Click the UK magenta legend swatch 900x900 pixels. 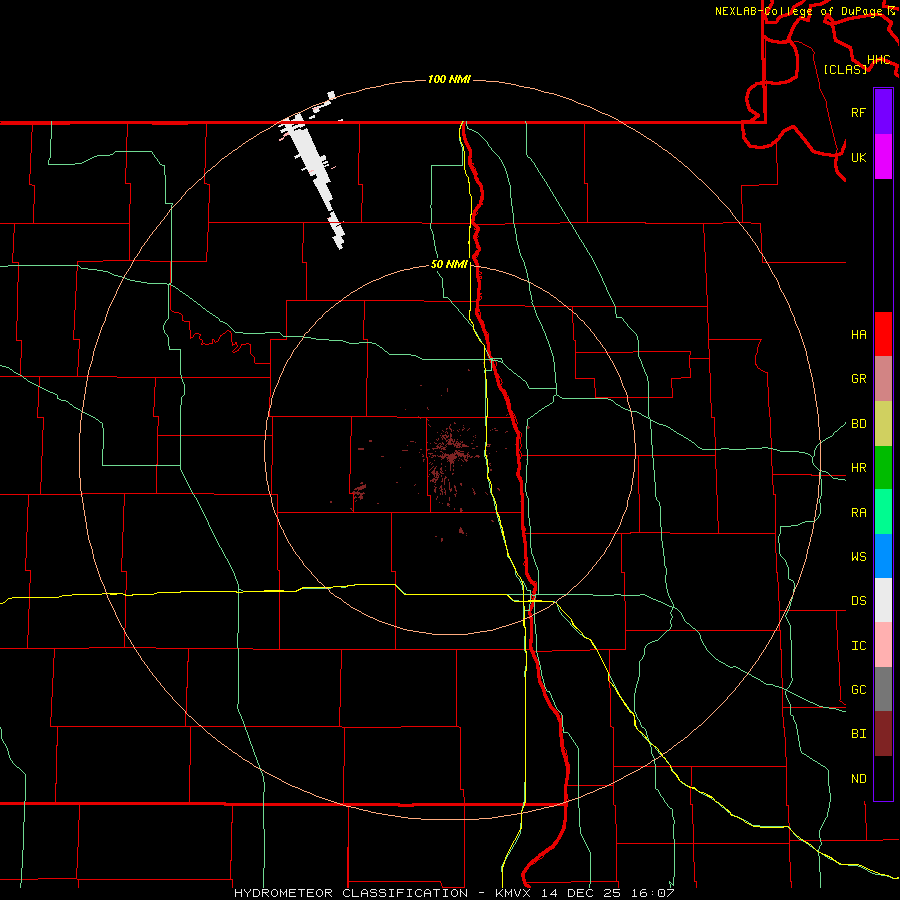883,157
